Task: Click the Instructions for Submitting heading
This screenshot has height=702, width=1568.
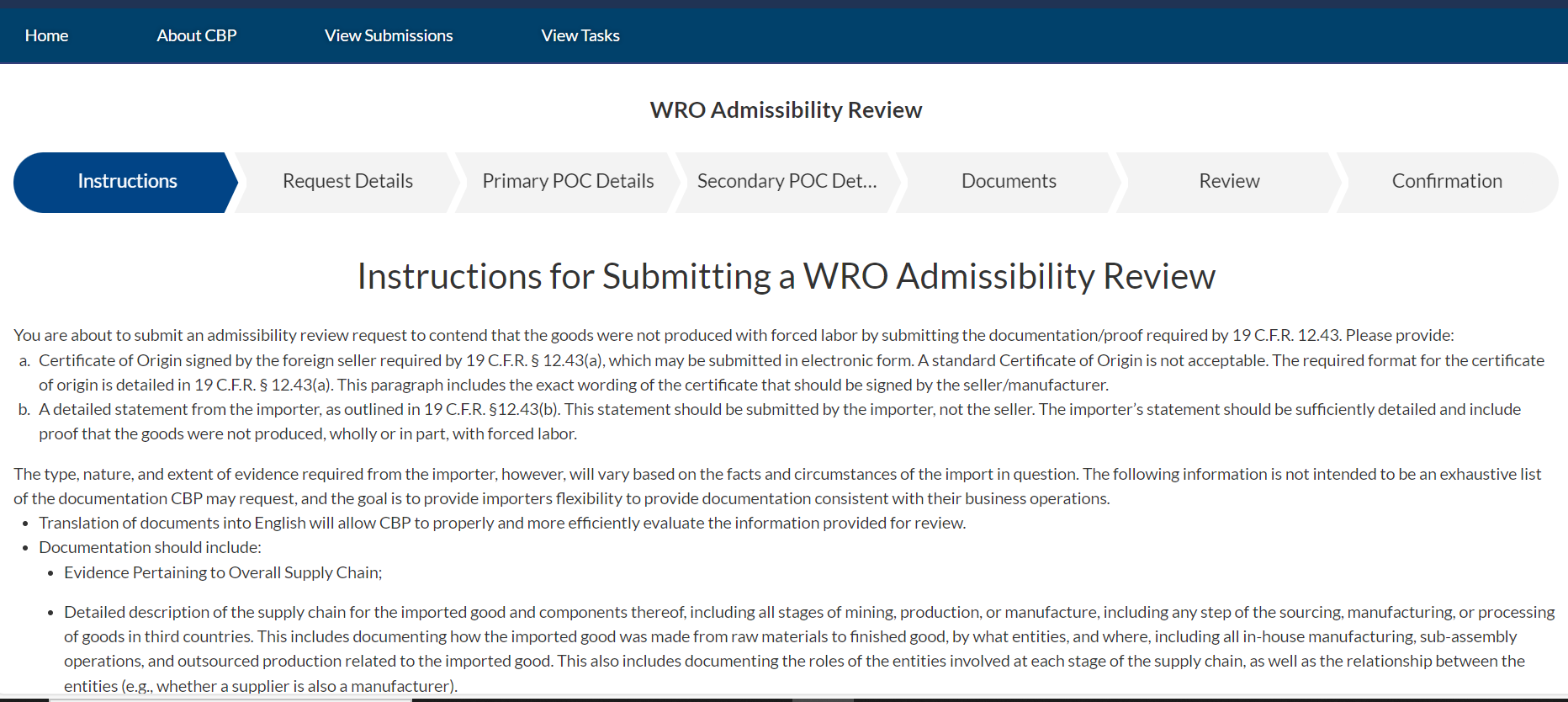Action: 786,276
